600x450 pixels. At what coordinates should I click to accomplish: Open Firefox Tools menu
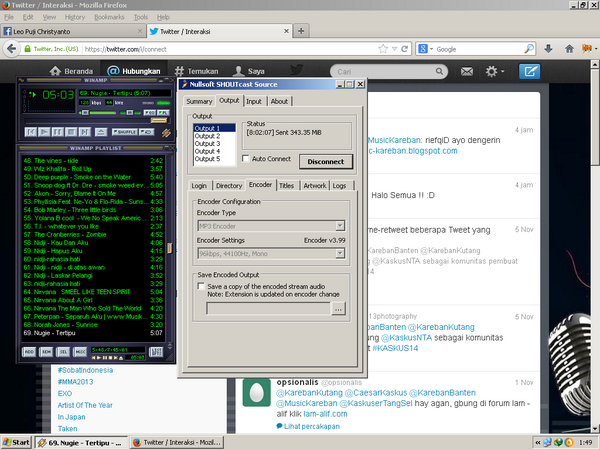coord(140,17)
